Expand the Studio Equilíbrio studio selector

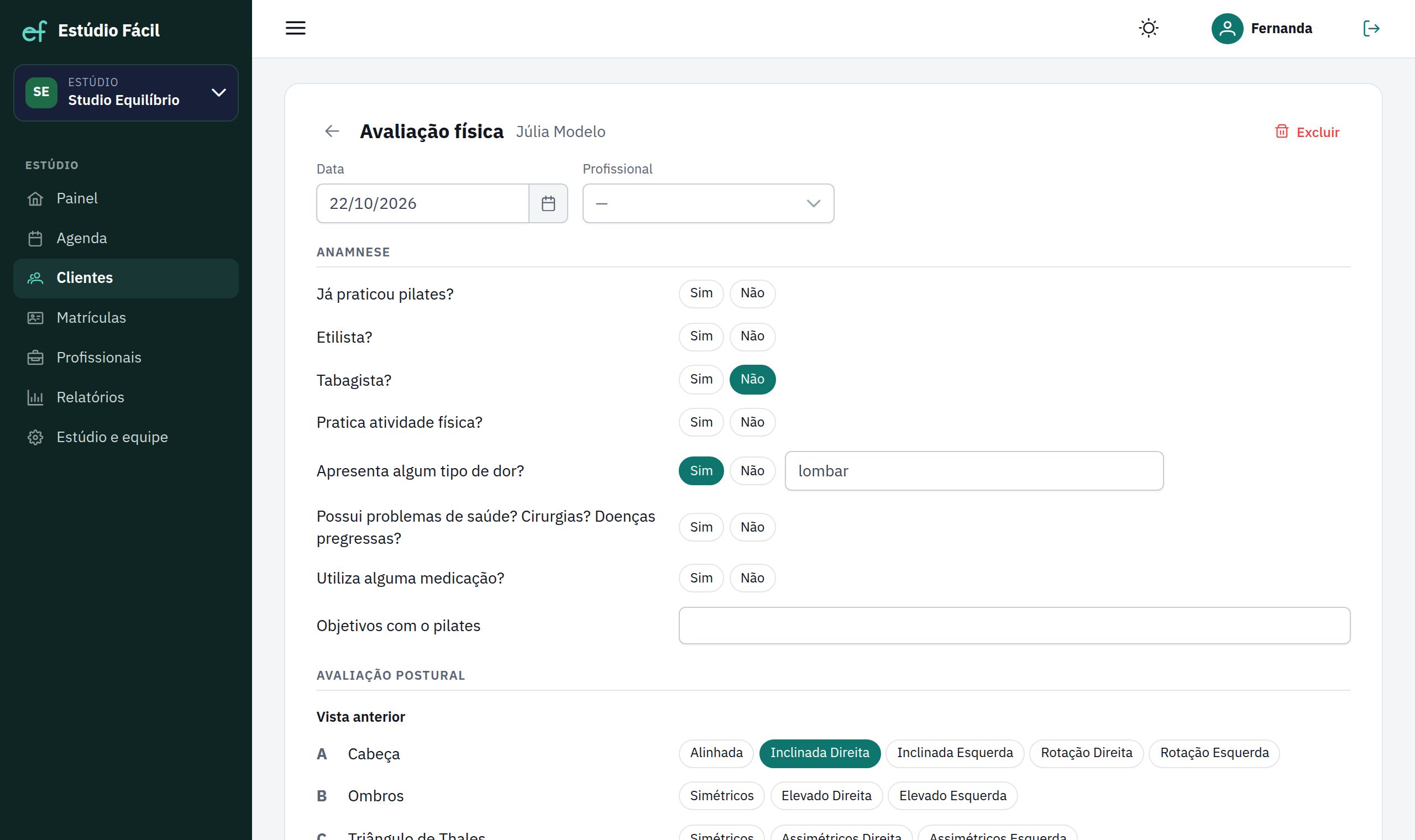click(125, 92)
